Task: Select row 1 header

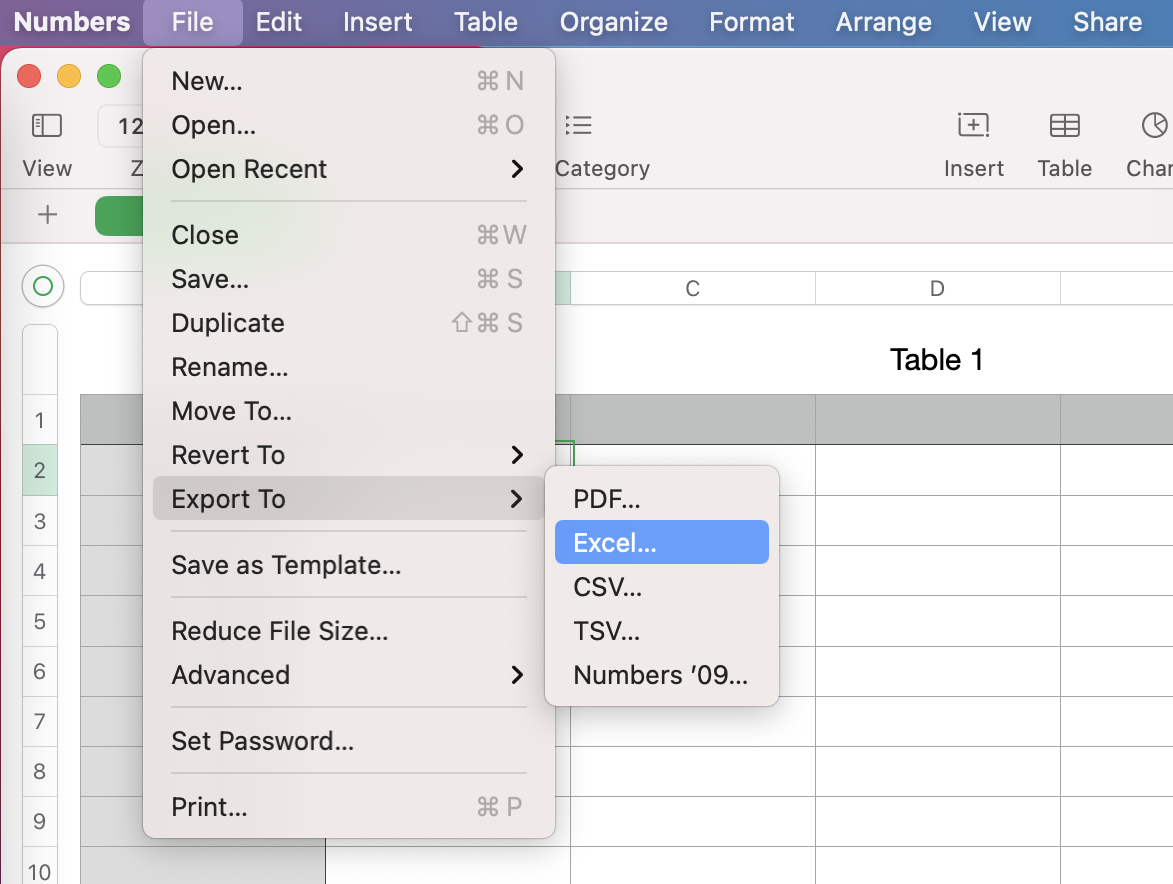Action: click(x=40, y=420)
